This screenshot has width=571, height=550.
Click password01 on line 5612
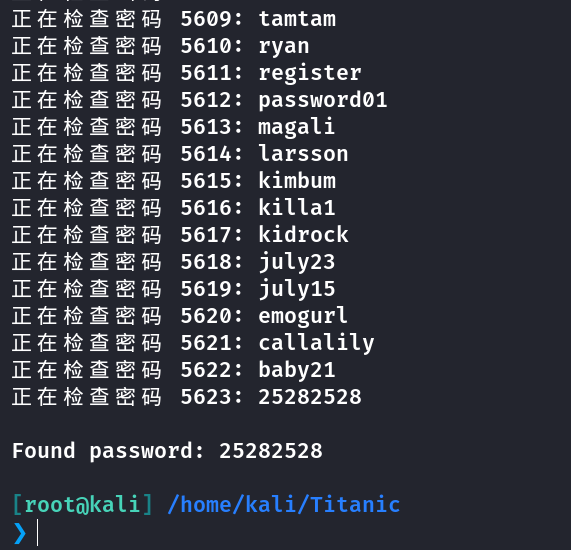[x=323, y=101]
